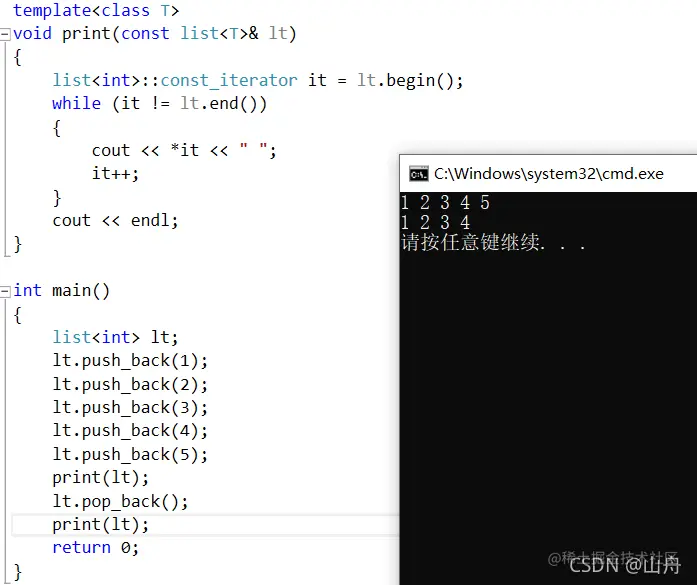This screenshot has height=585, width=697.
Task: Click the template<class T> line
Action: click(96, 10)
